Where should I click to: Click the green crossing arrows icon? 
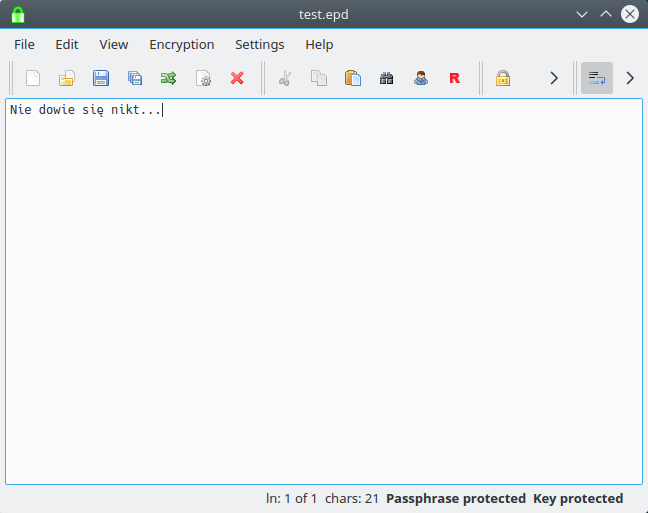pyautogui.click(x=169, y=78)
